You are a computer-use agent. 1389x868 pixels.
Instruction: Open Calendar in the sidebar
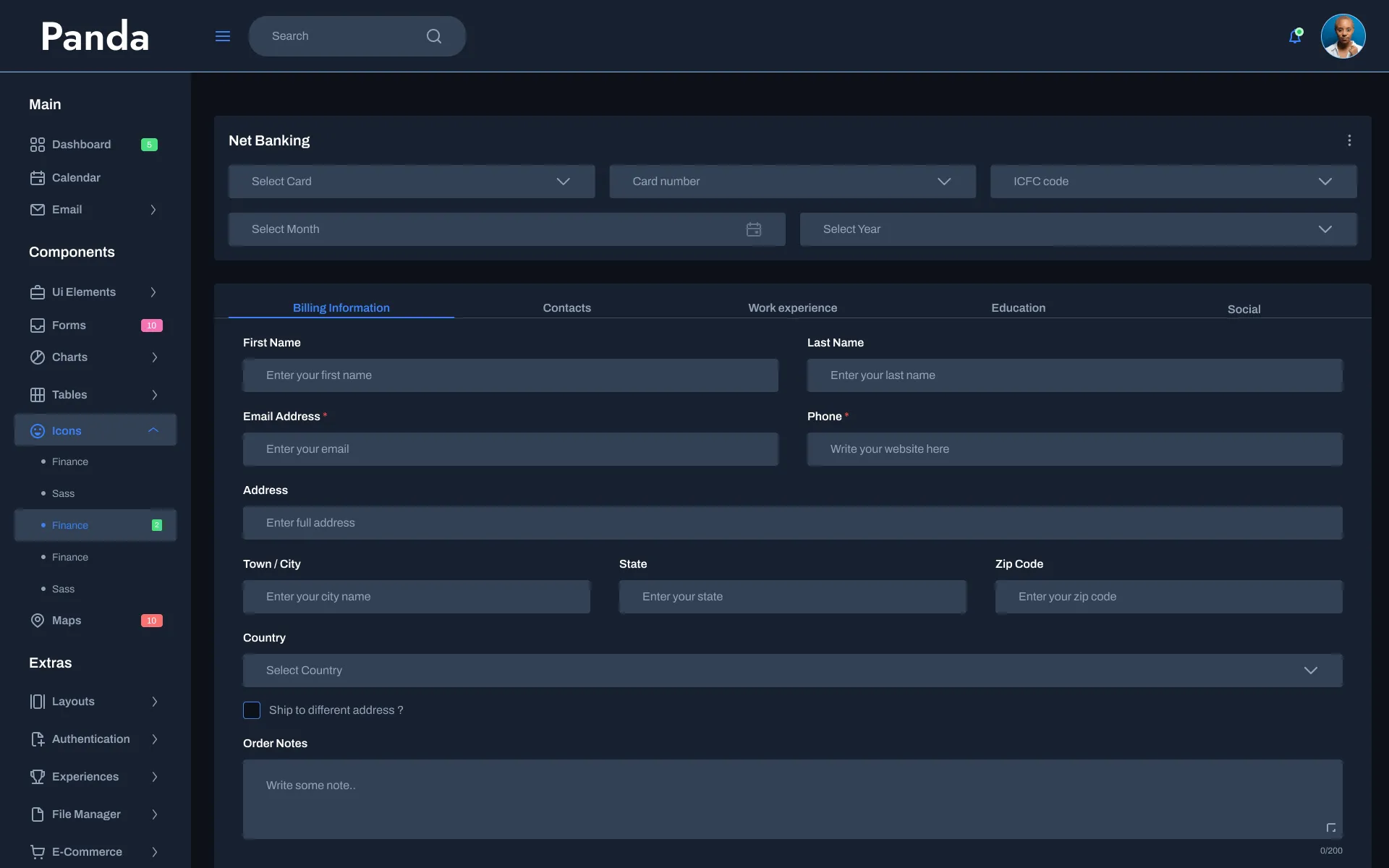click(76, 178)
